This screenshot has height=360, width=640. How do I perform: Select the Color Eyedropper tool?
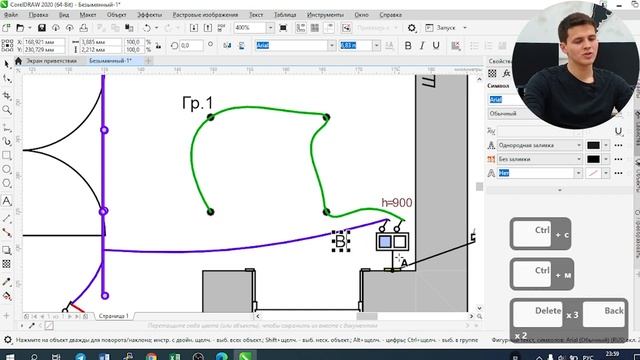(7, 282)
